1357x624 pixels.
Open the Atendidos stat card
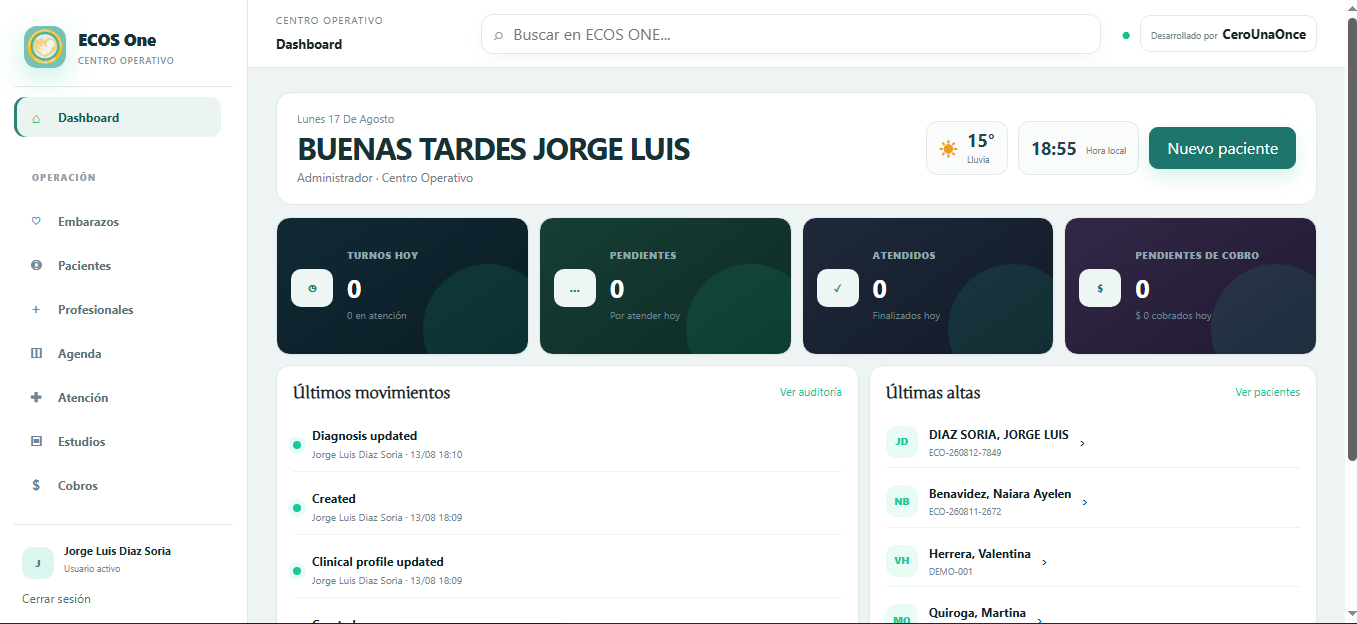(928, 286)
